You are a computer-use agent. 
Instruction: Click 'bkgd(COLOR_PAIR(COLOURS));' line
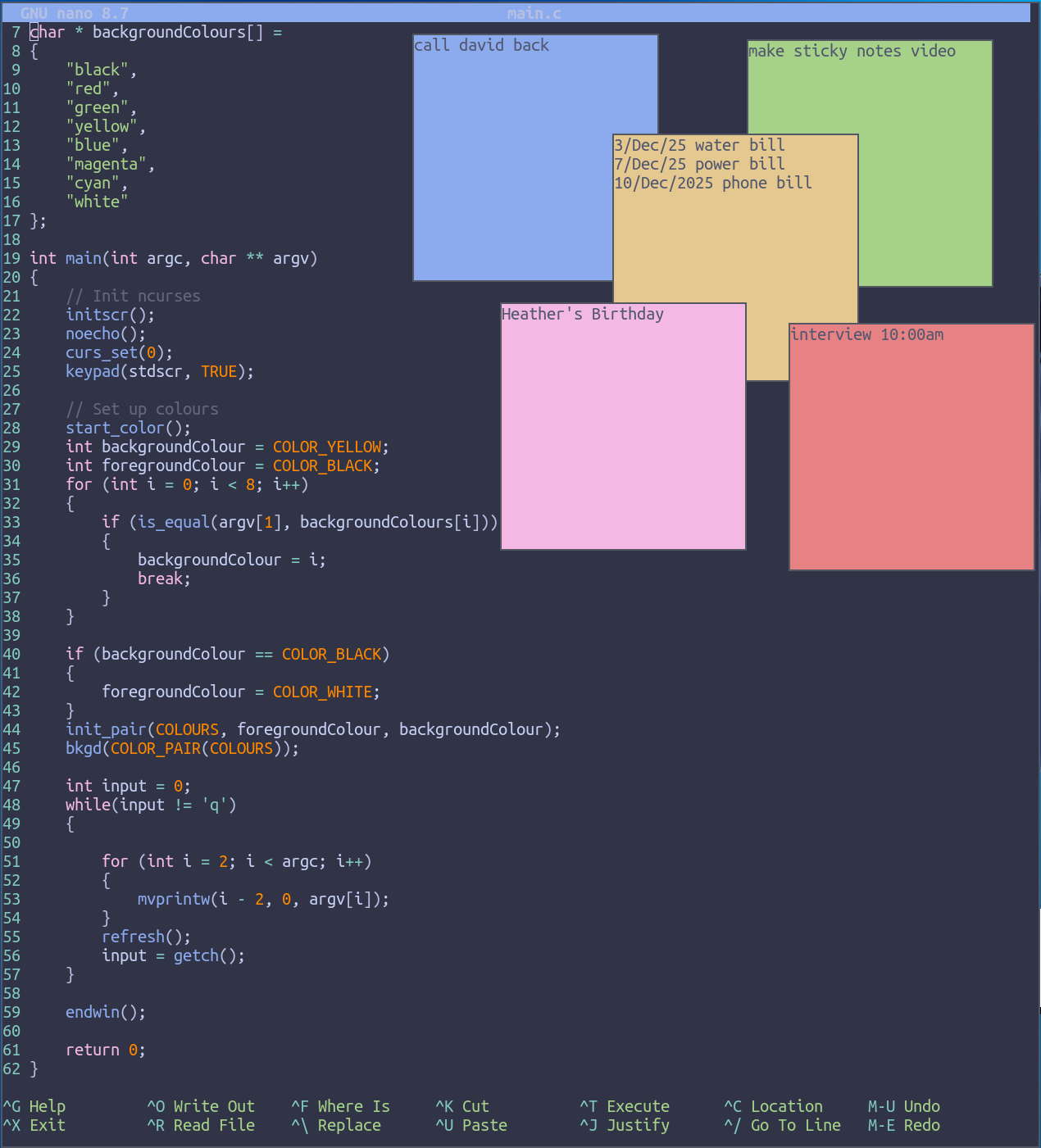coord(183,748)
